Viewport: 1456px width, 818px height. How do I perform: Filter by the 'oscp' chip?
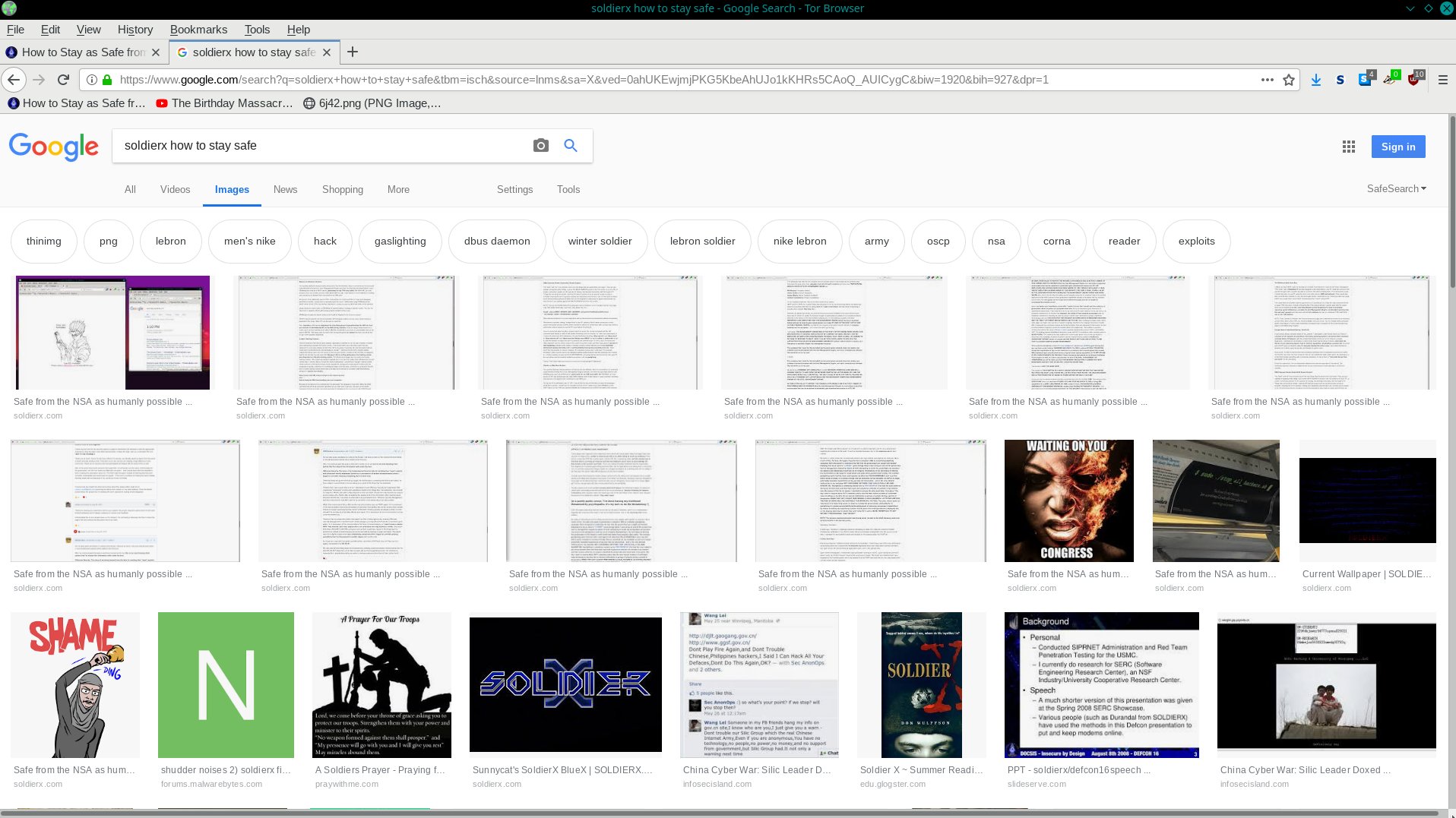[938, 242]
